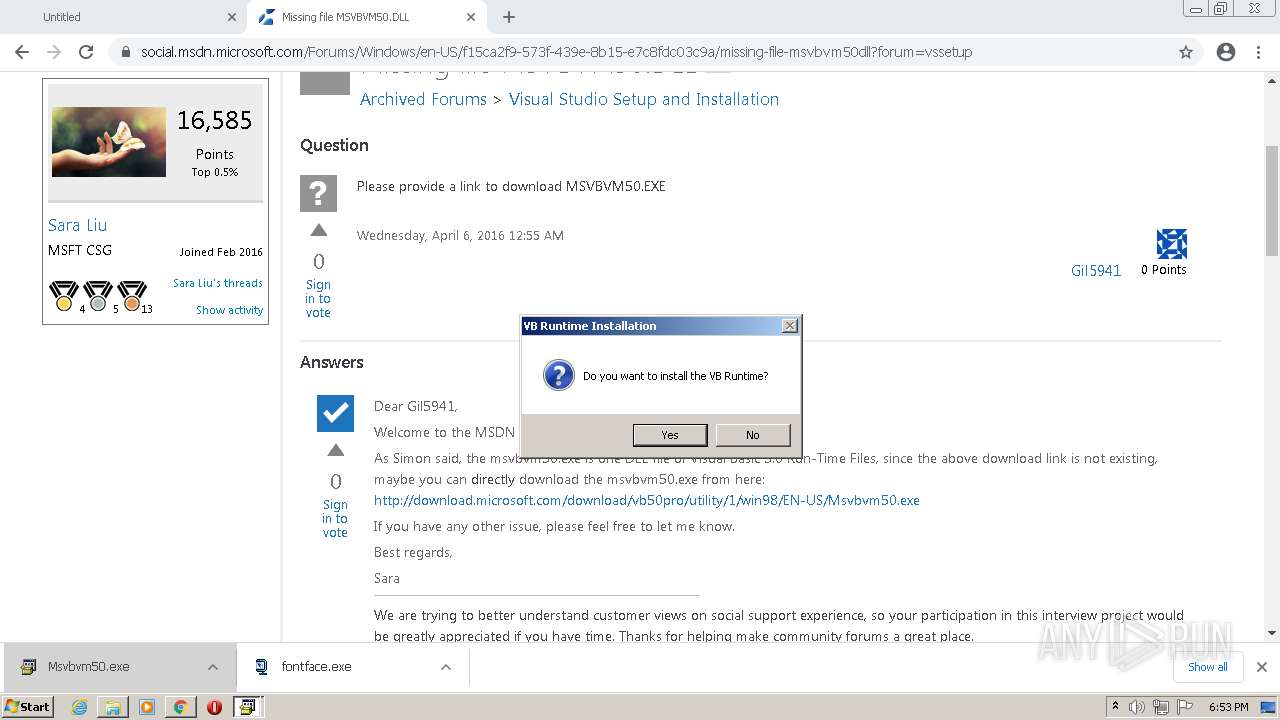This screenshot has width=1280, height=720.
Task: Click the network tray icon
Action: pyautogui.click(x=1161, y=707)
